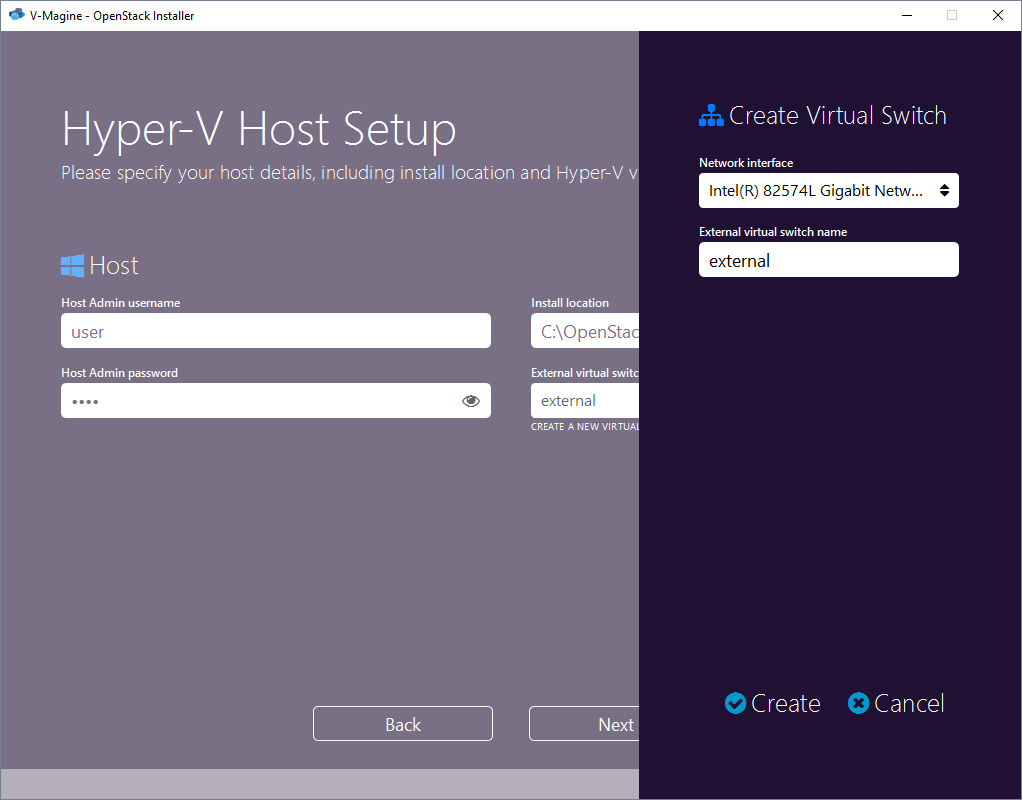The image size is (1022, 800).
Task: Cancel the virtual switch creation
Action: (x=896, y=704)
